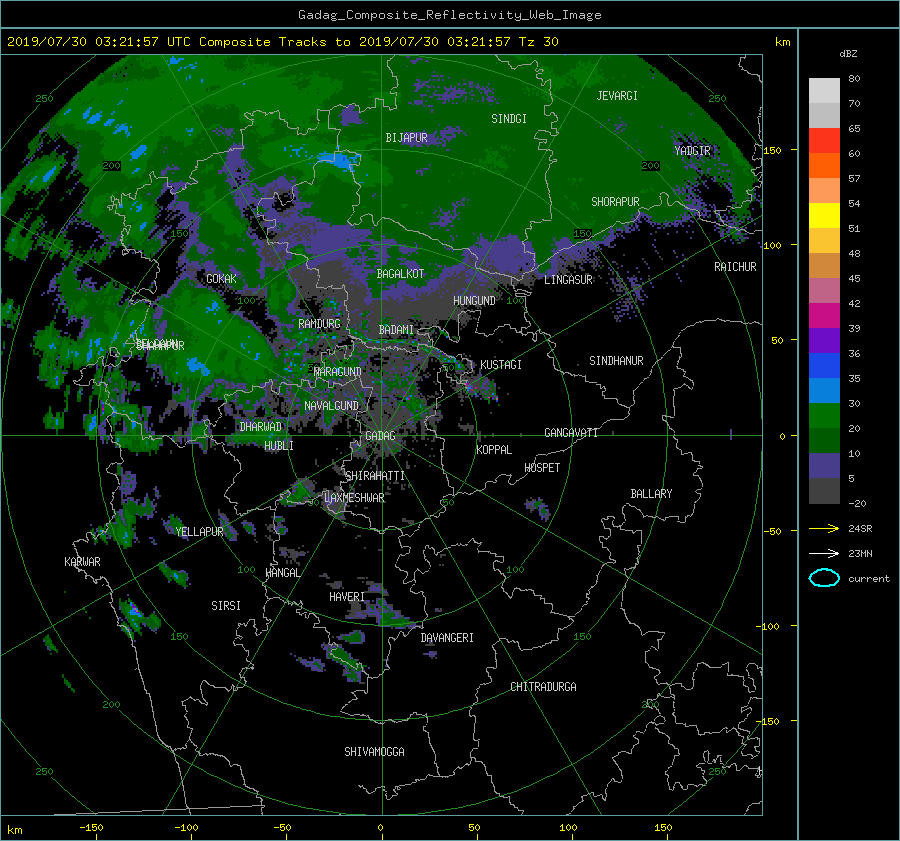
Task: Click the DAVANGERI place name
Action: tap(447, 638)
